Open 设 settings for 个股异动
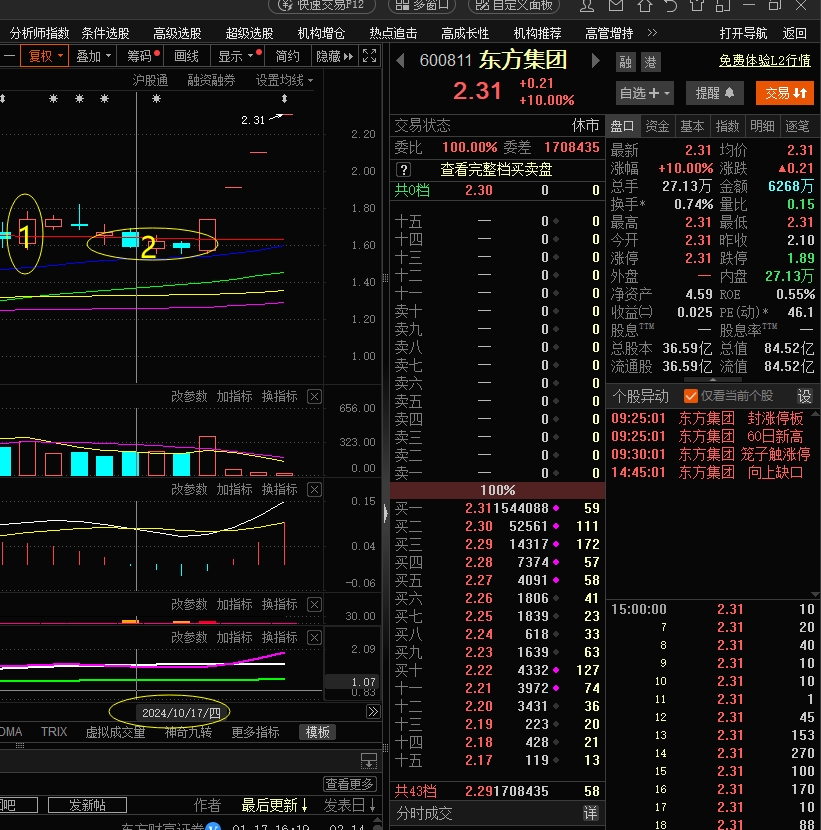Viewport: 821px width, 830px height. tap(805, 396)
